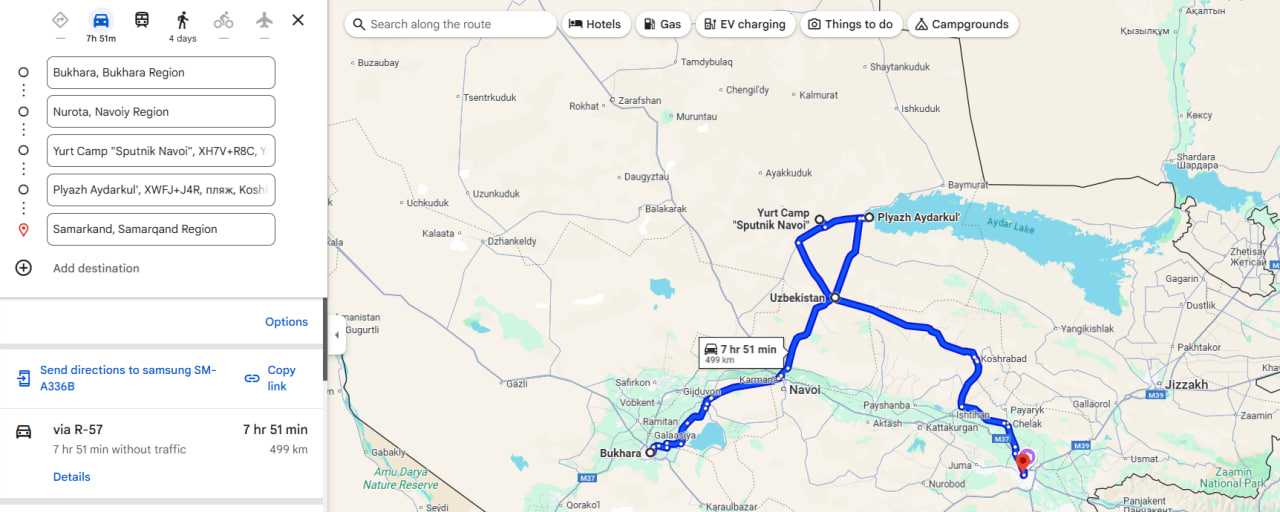
Task: Close the directions panel
Action: [298, 20]
